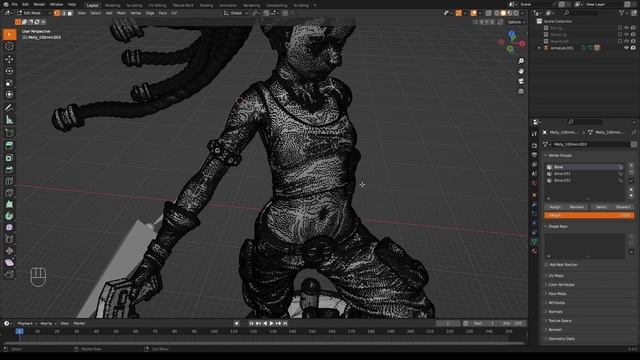Click the Assign vertex group button
The image size is (640, 360).
[555, 207]
